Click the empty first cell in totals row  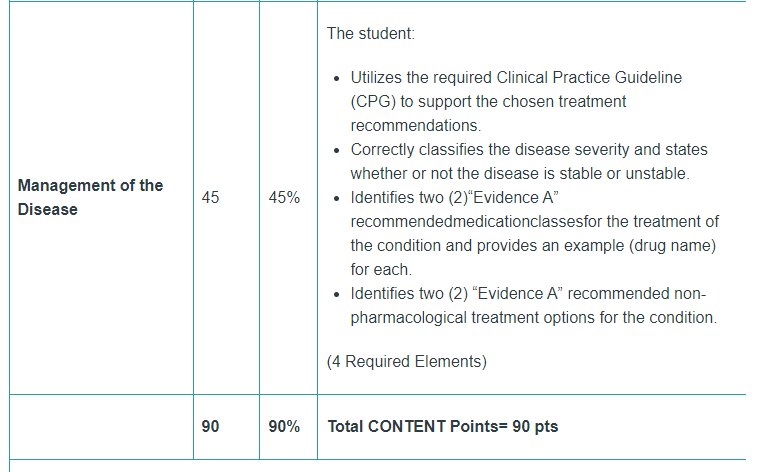pos(101,427)
